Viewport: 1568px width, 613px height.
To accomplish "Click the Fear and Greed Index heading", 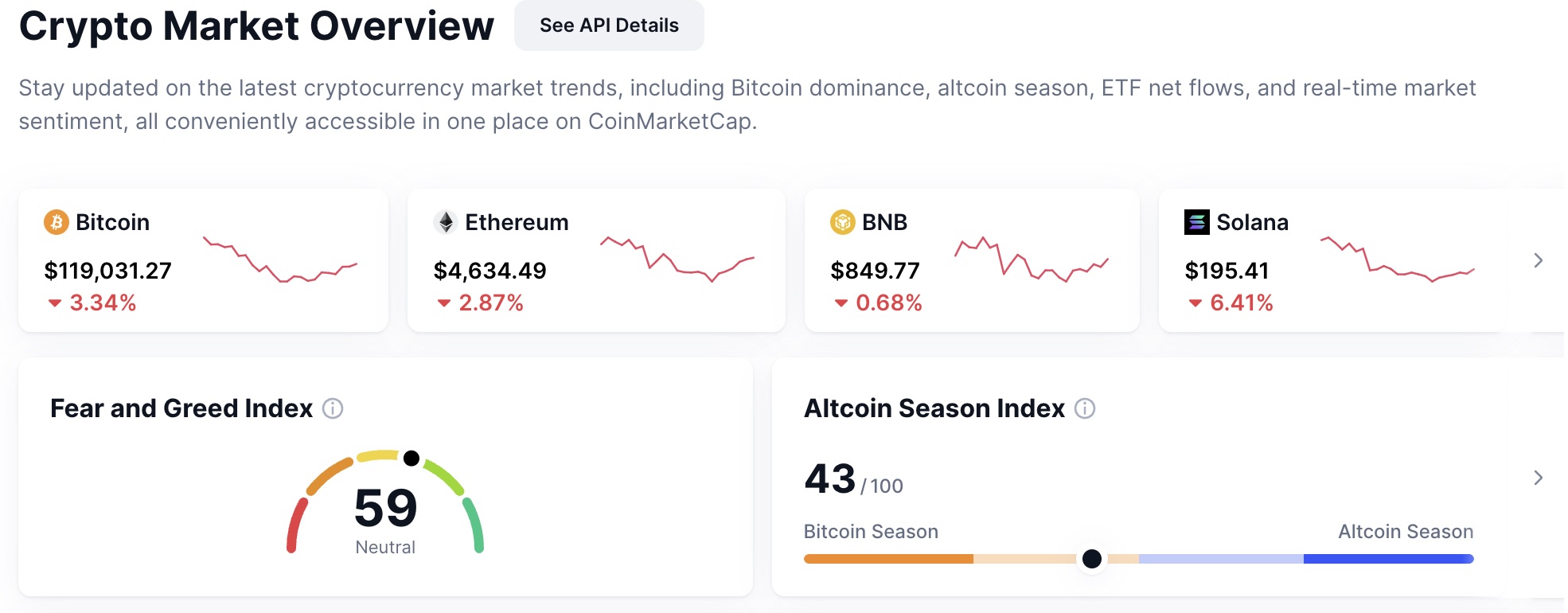I will pos(181,408).
